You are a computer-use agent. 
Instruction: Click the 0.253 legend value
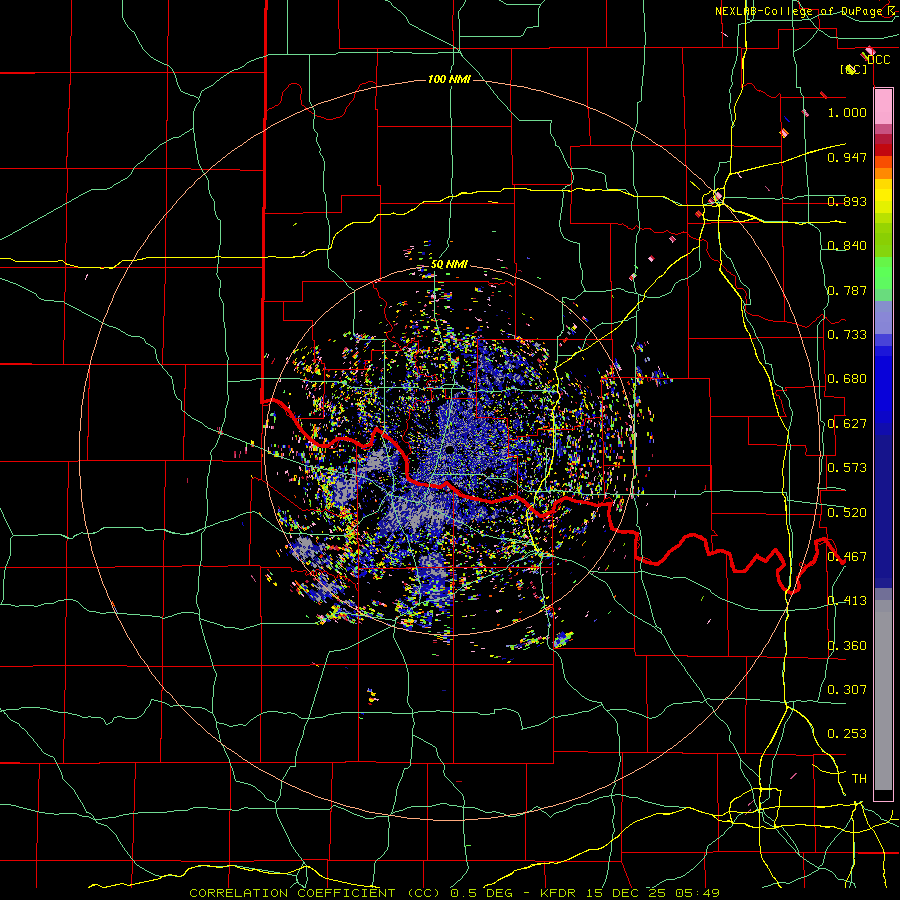847,734
